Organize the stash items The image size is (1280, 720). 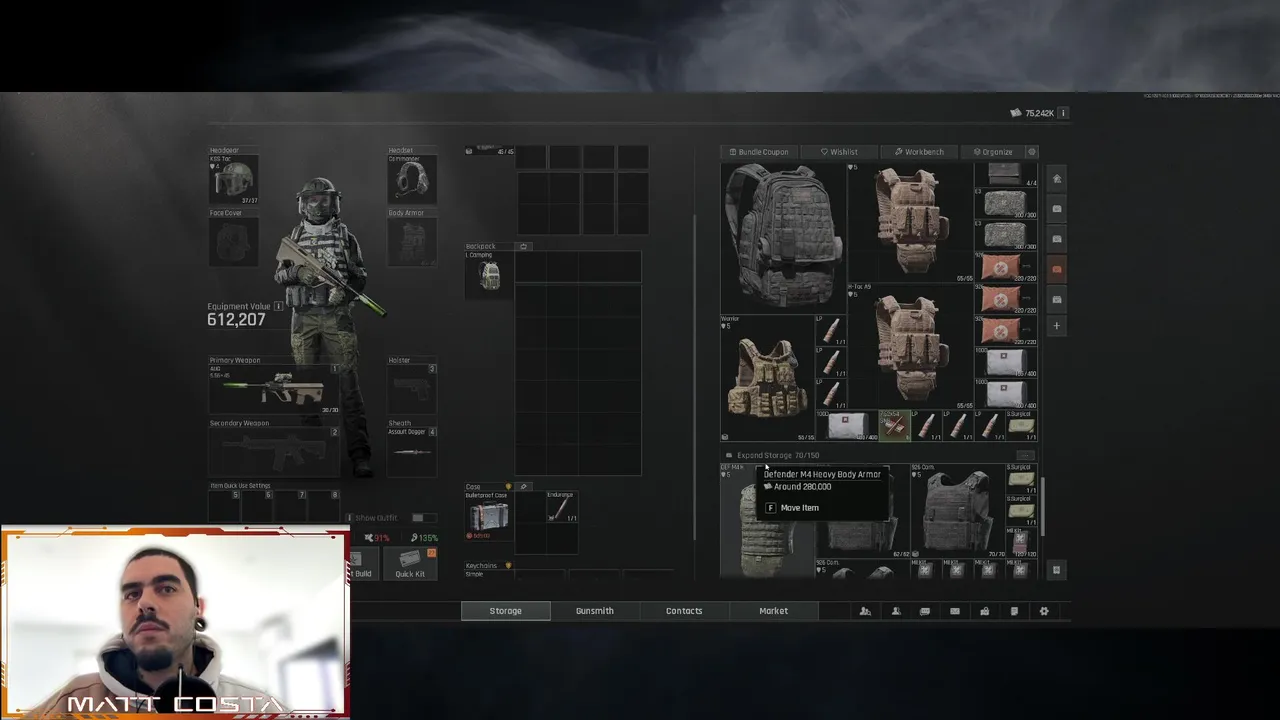tap(992, 152)
